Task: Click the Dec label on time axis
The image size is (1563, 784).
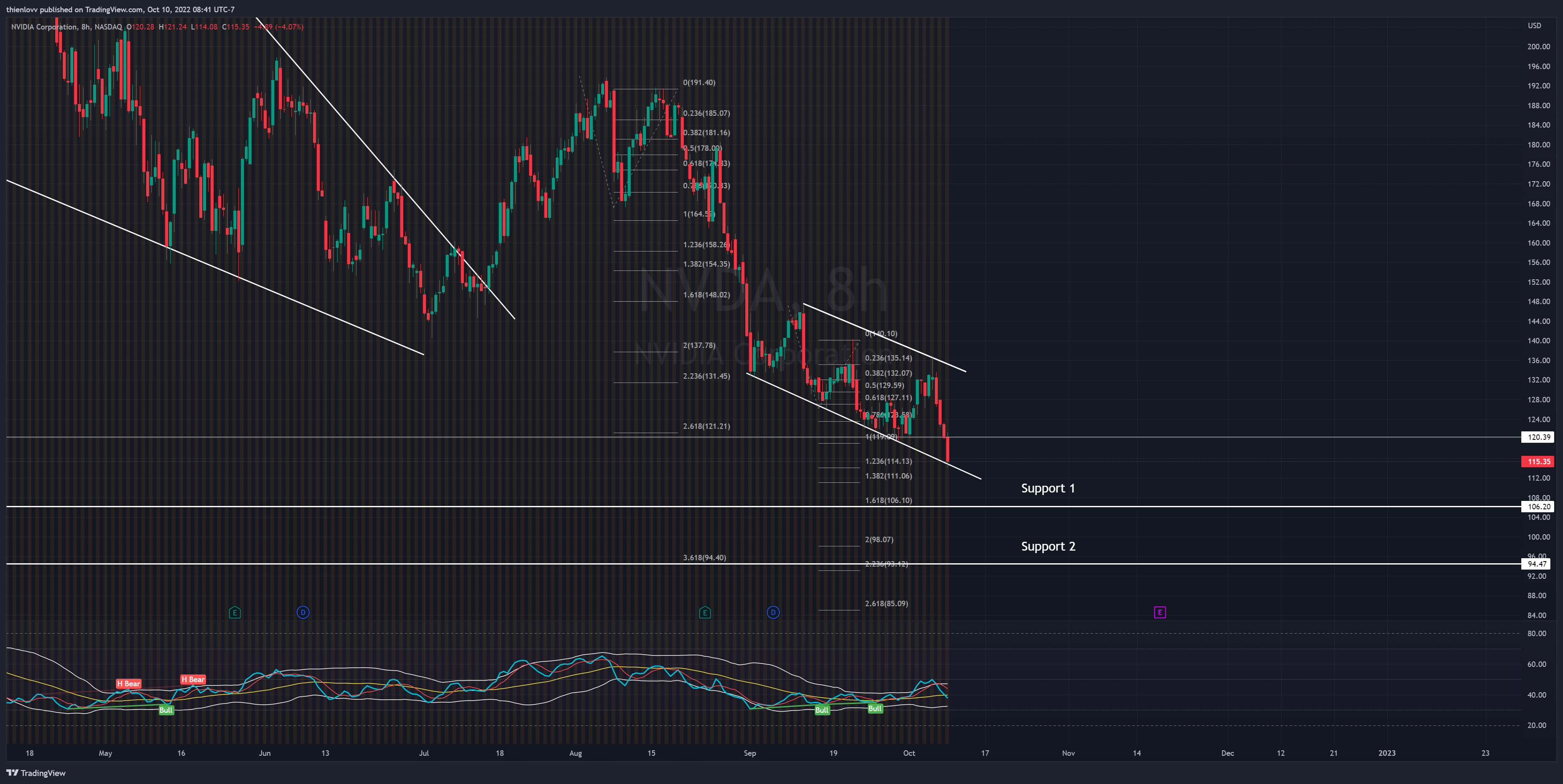Action: pos(1228,753)
